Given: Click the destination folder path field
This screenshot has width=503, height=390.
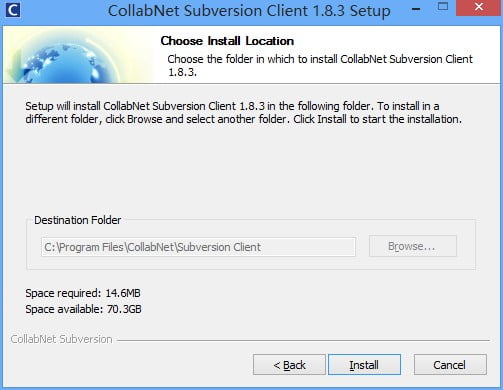Looking at the screenshot, I should (198, 247).
